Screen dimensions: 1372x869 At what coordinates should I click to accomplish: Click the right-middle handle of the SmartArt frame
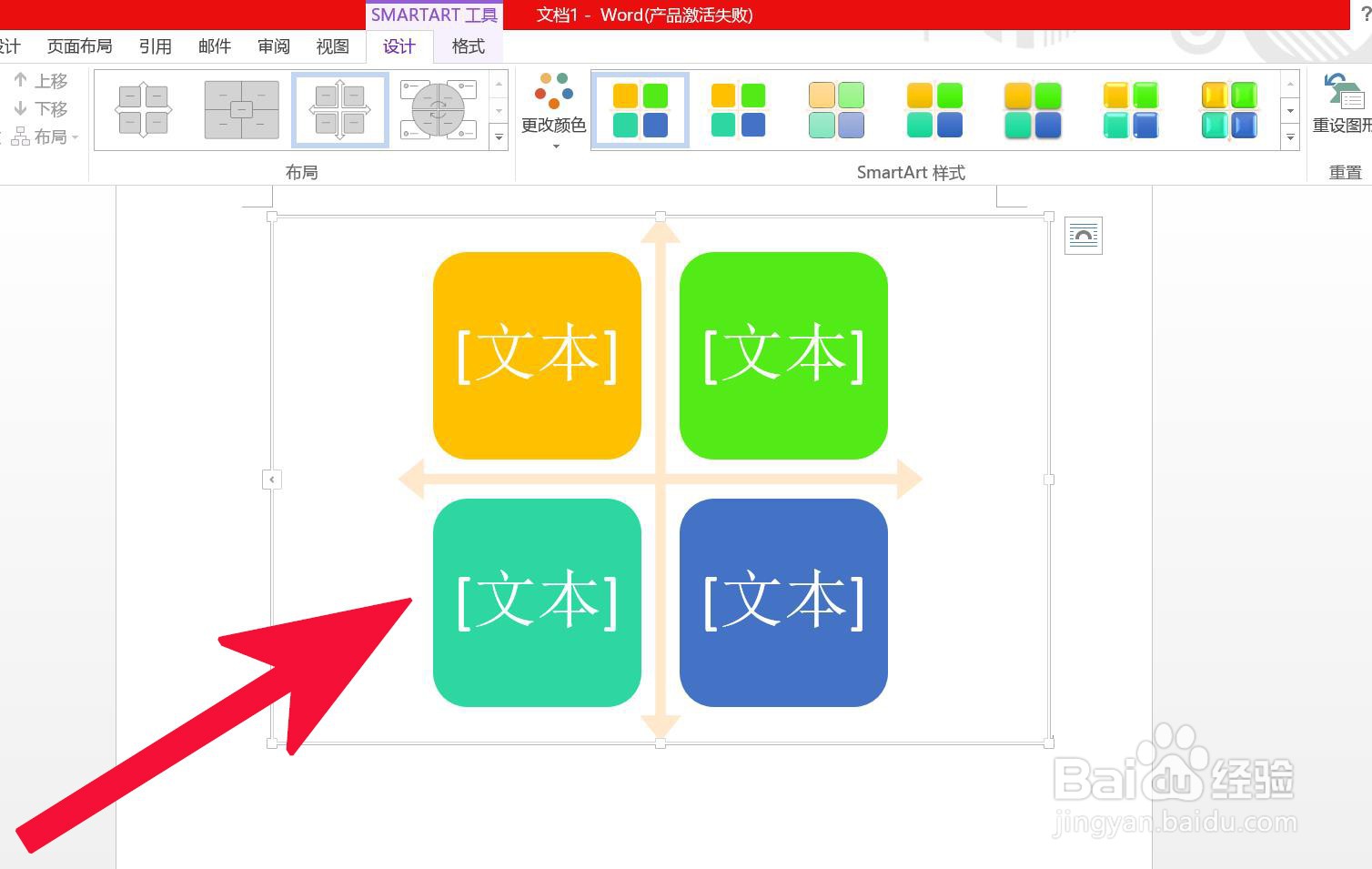[1049, 480]
